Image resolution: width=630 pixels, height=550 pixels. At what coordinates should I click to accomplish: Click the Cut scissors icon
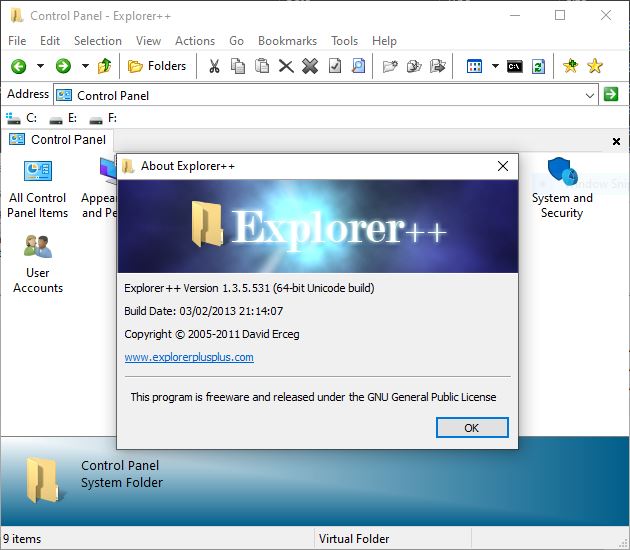(x=214, y=66)
